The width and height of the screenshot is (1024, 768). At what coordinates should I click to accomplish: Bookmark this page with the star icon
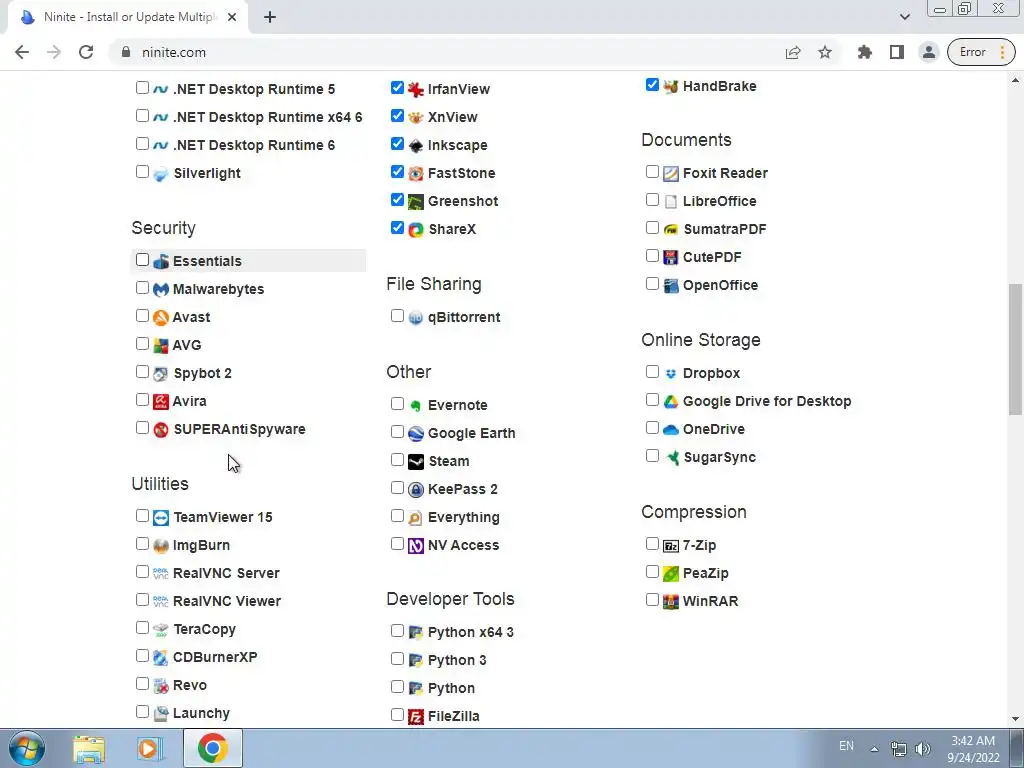point(825,52)
